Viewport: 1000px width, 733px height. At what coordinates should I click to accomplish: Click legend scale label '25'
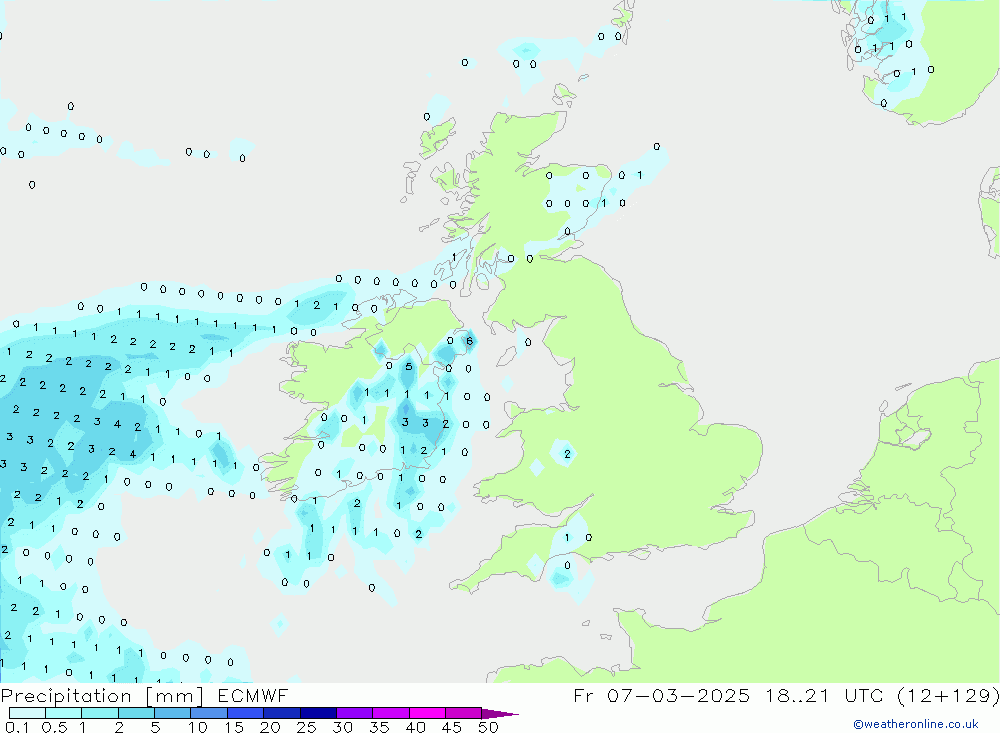pyautogui.click(x=306, y=727)
